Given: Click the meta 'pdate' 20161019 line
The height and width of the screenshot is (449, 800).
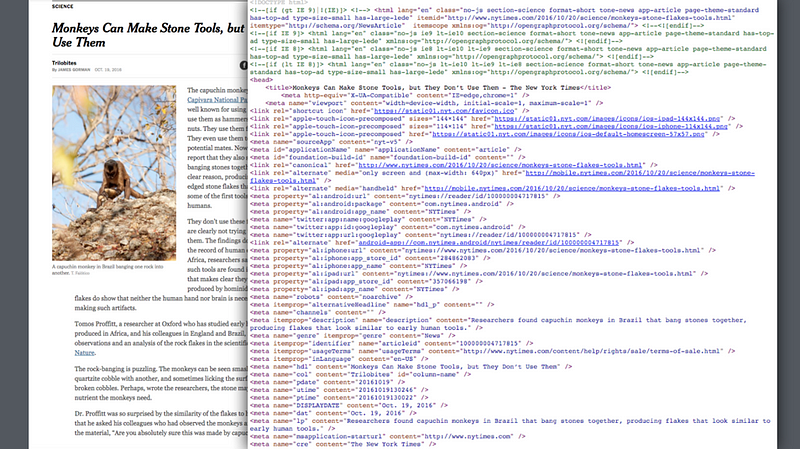Looking at the screenshot, I should click(x=327, y=382).
